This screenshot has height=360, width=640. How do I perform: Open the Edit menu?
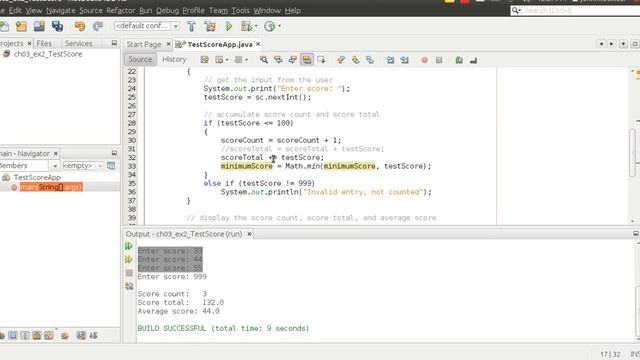coord(15,10)
